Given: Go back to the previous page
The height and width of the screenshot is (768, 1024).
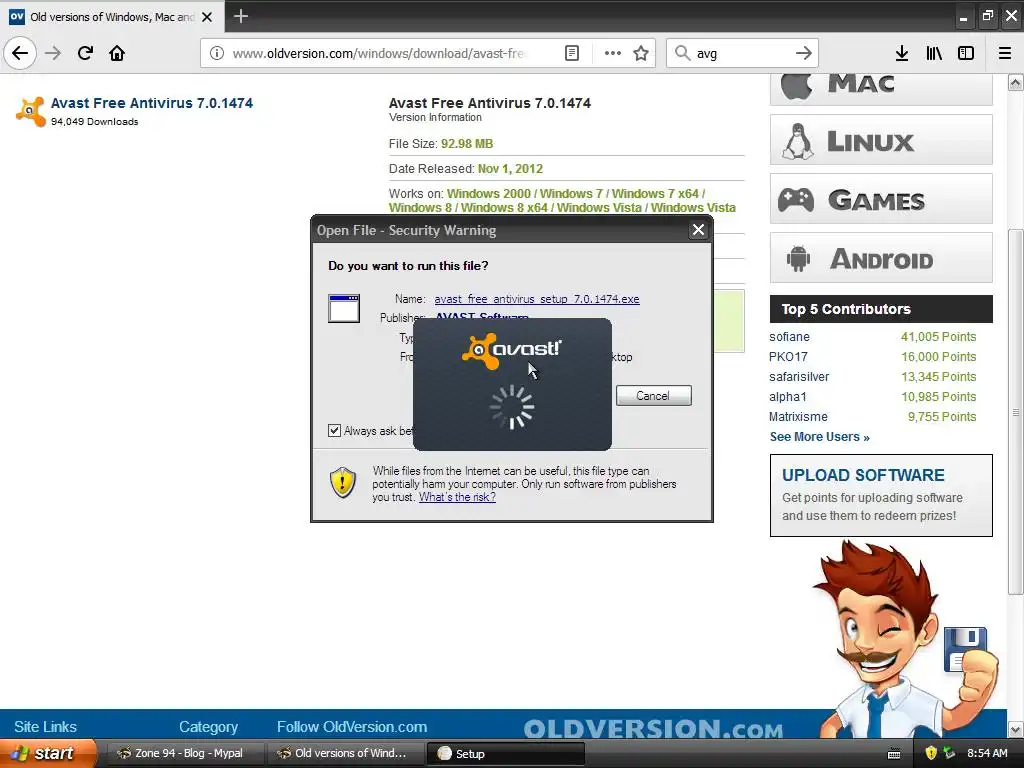Looking at the screenshot, I should point(20,53).
